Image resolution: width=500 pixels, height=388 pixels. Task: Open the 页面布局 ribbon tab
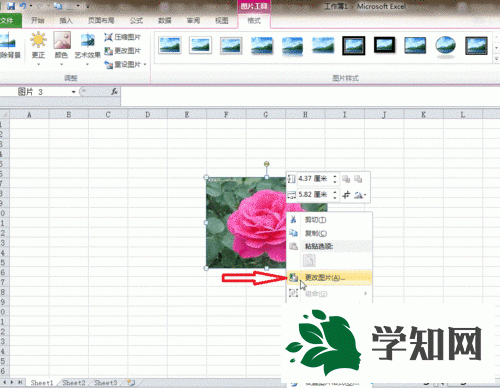point(101,21)
